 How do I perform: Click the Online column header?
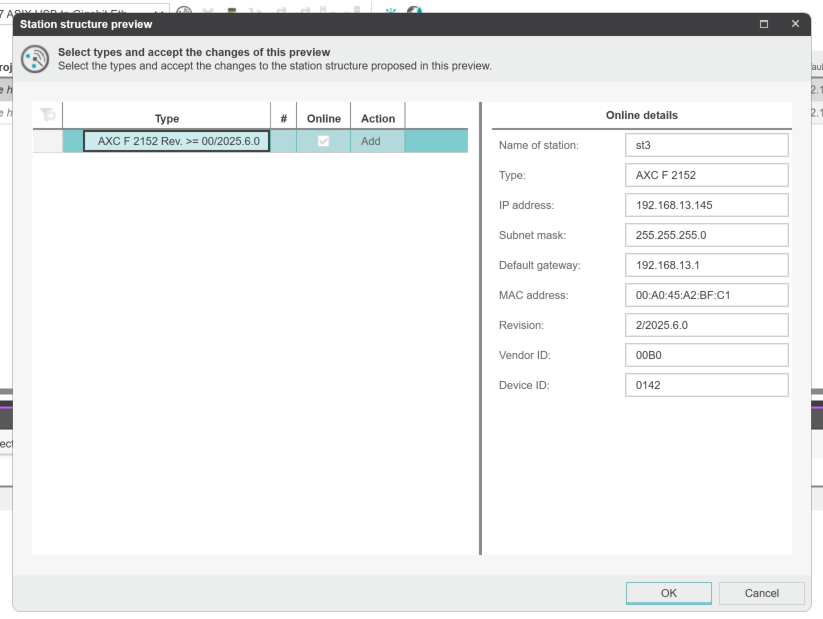[x=323, y=118]
